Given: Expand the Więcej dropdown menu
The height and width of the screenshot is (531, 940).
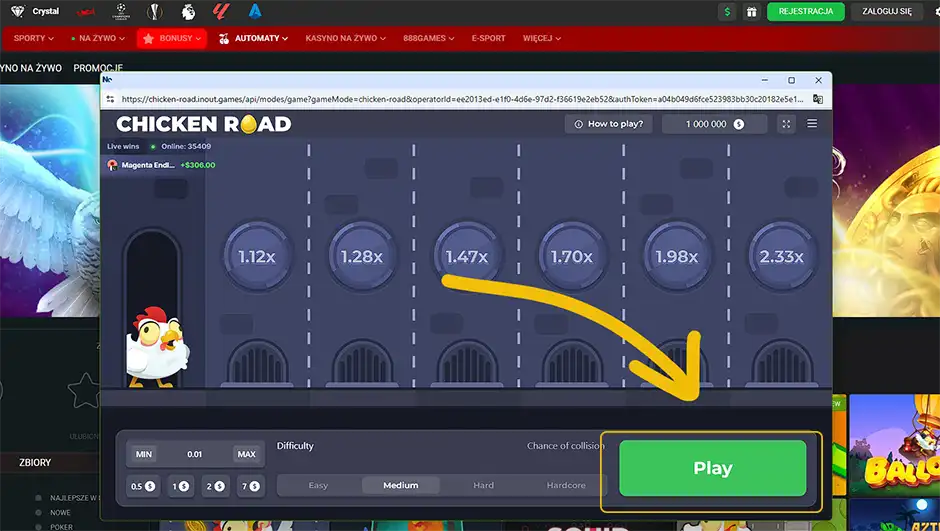Looking at the screenshot, I should coord(542,38).
